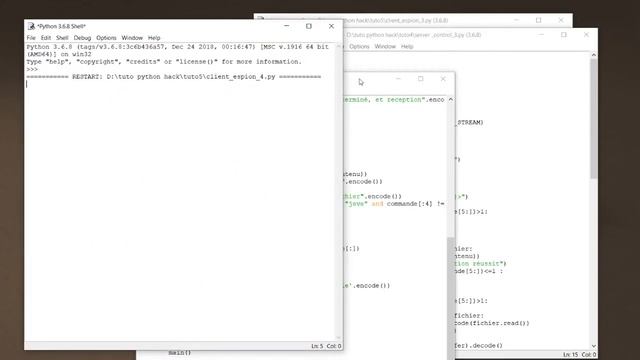Close the client_espion_3.py editor window
Screen dimensions: 640x360
(561, 20)
